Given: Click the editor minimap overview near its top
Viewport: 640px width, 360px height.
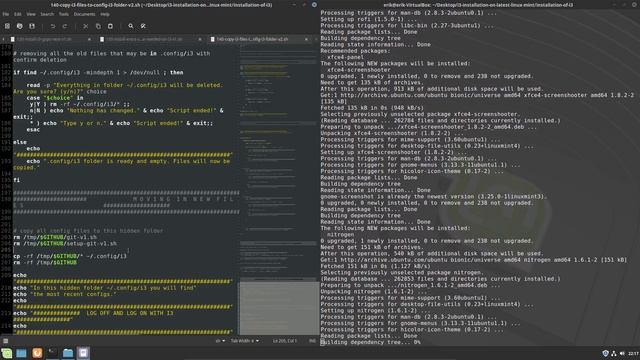Looking at the screenshot, I should pyautogui.click(x=279, y=53).
